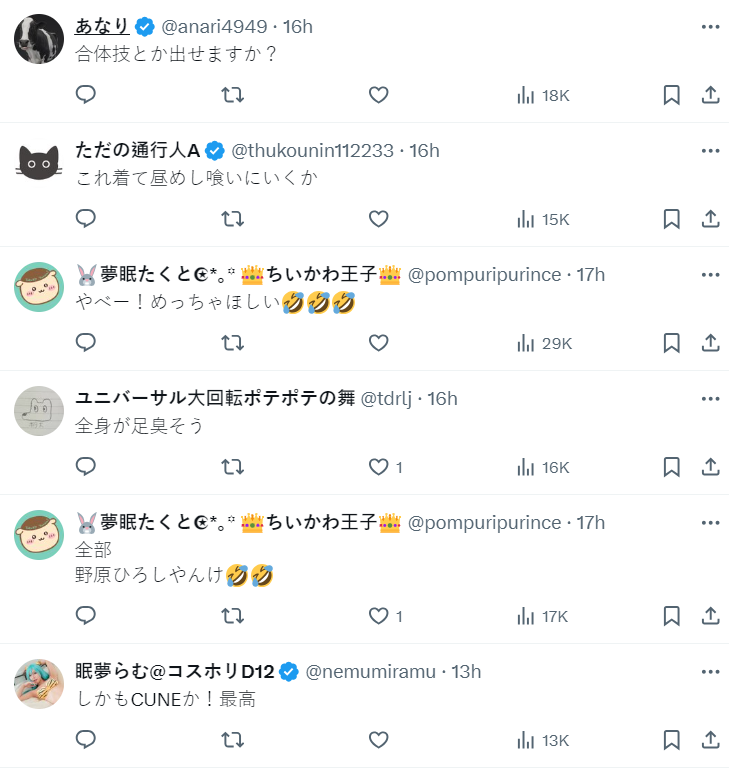
Task: Click ただの通行人A's black cat avatar
Action: tap(39, 163)
